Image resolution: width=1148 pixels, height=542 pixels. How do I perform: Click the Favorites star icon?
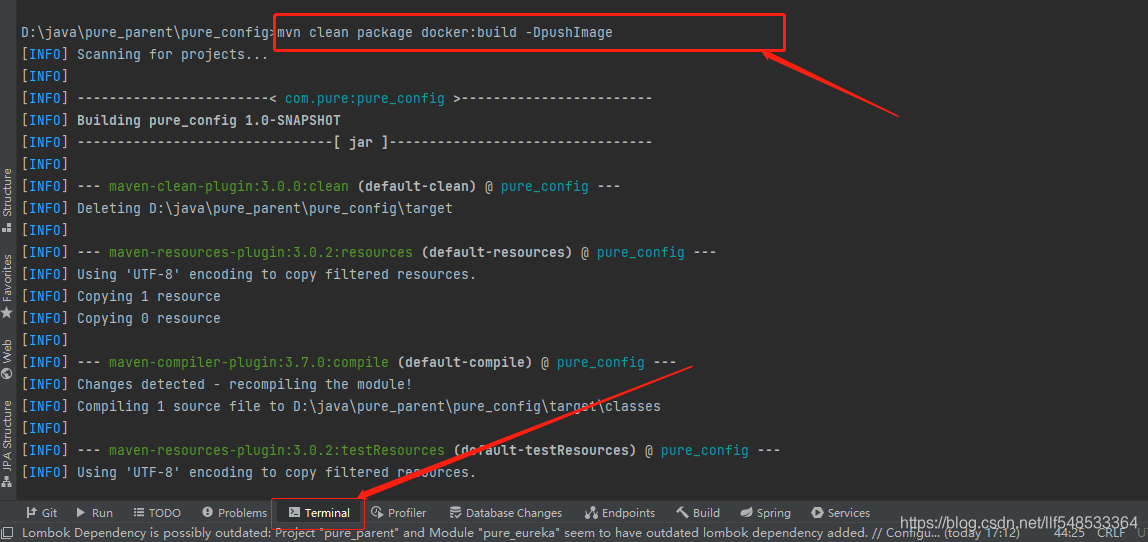pyautogui.click(x=7, y=313)
